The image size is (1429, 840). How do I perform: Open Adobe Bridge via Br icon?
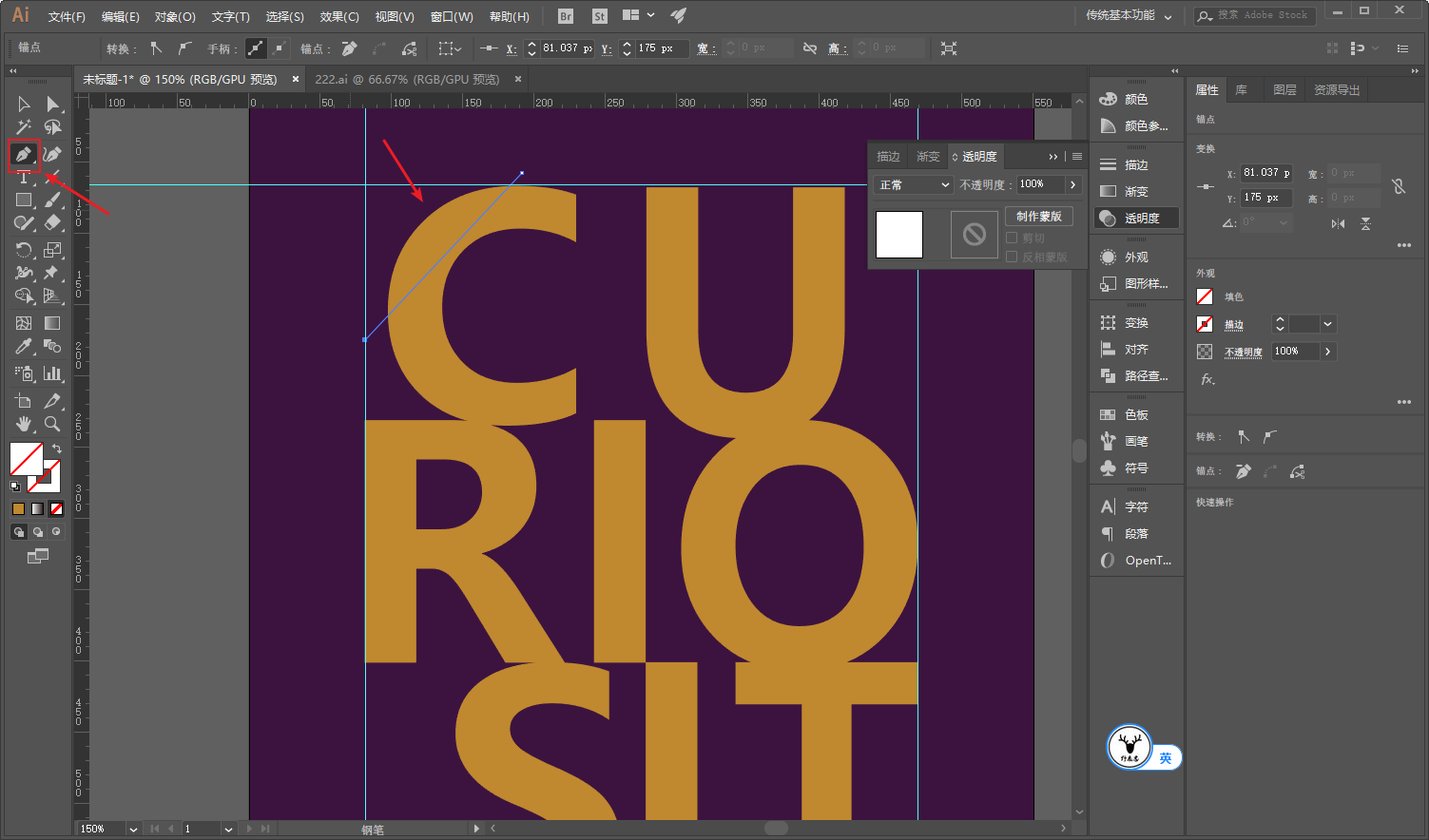click(566, 16)
